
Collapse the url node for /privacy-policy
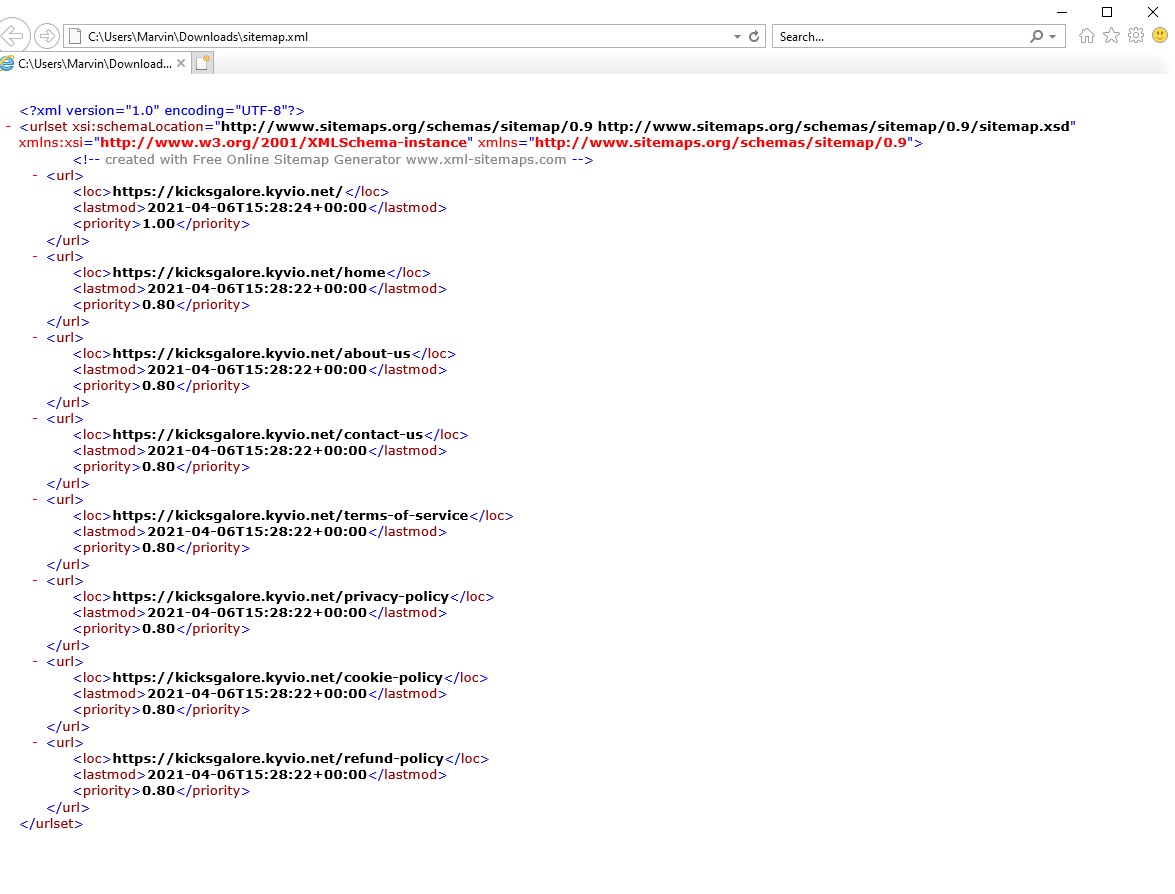pos(35,580)
